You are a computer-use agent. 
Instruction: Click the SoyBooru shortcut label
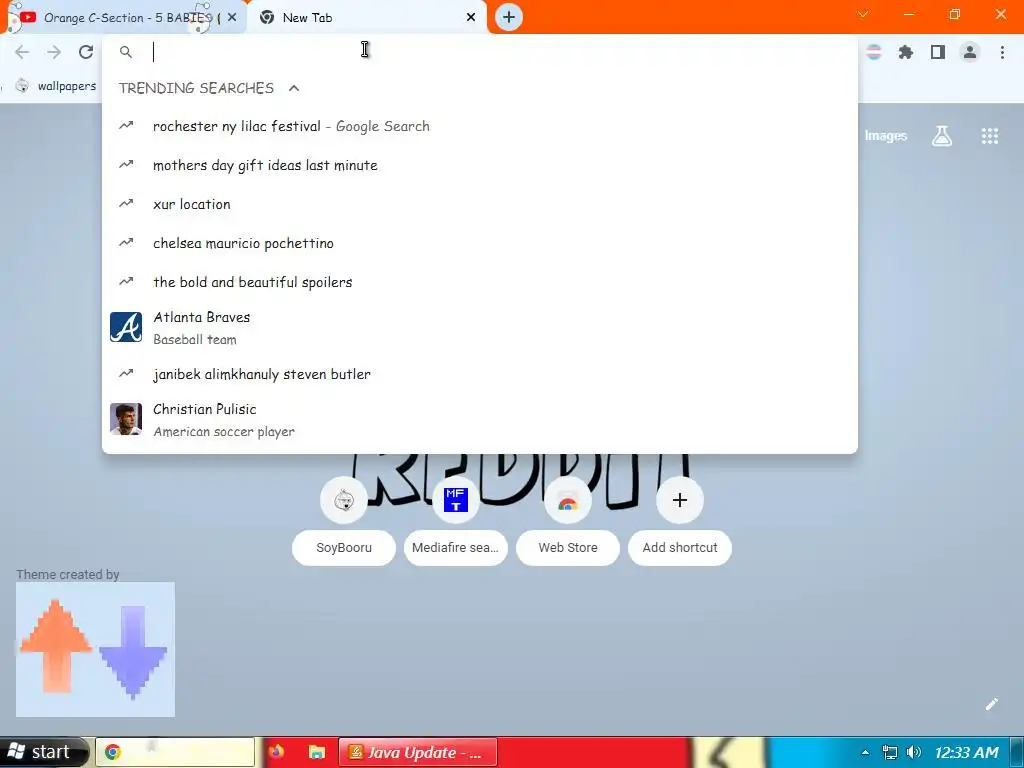[344, 548]
